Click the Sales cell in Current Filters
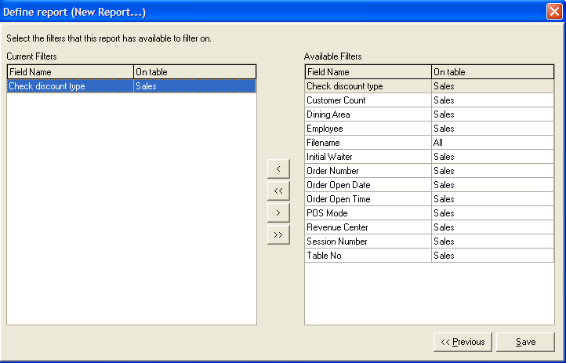Viewport: 566px width, 363px height. pos(195,86)
